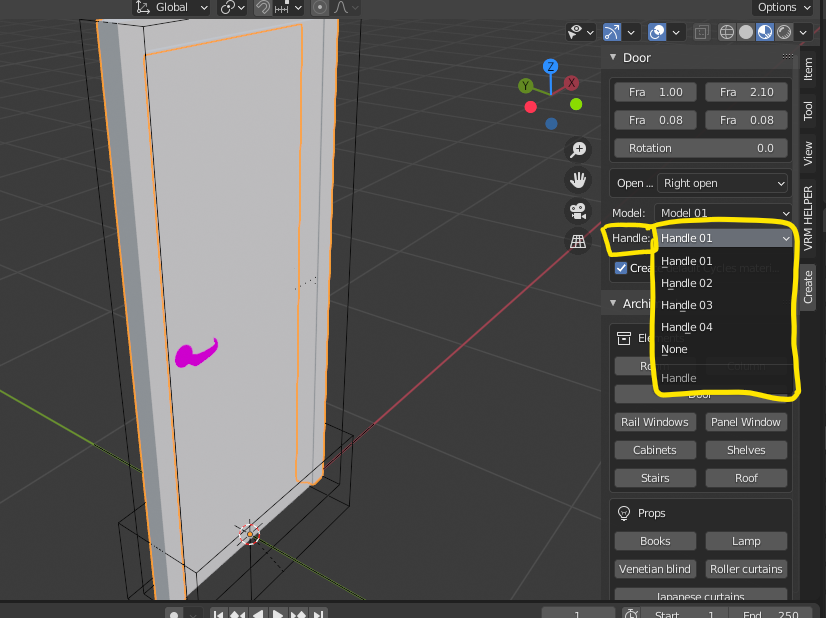Click the Panel Window button

pyautogui.click(x=746, y=422)
